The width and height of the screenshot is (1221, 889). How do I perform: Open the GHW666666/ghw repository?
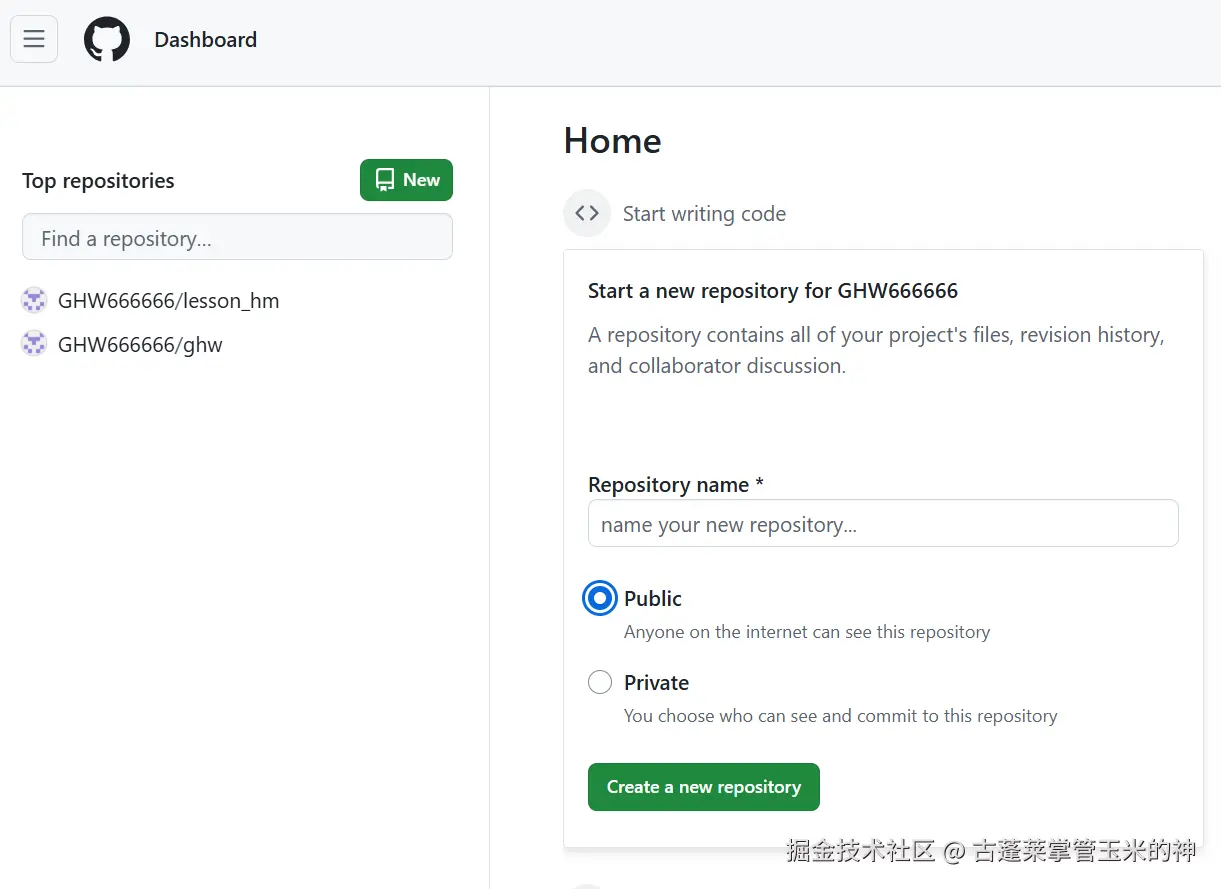(140, 345)
